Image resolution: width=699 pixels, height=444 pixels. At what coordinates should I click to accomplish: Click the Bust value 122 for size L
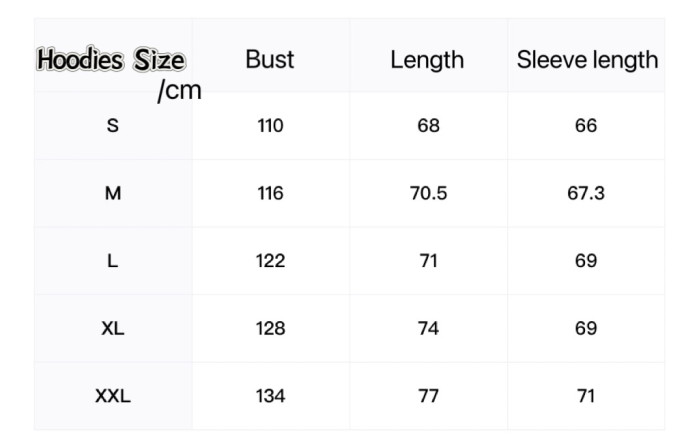pyautogui.click(x=270, y=261)
